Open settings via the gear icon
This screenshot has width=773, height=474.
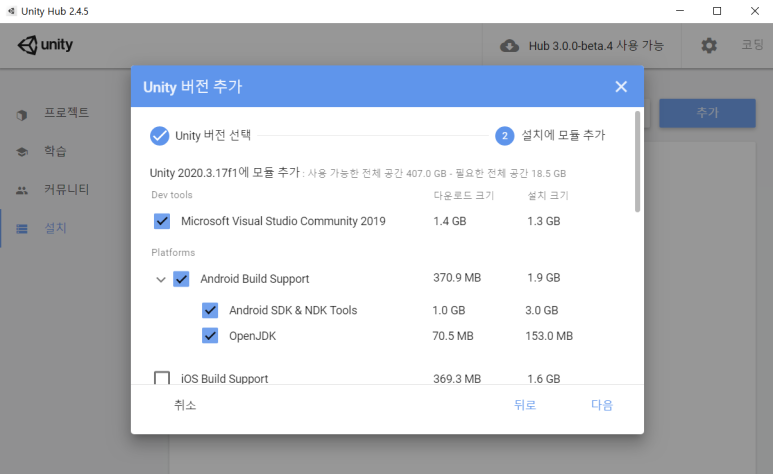(x=709, y=45)
